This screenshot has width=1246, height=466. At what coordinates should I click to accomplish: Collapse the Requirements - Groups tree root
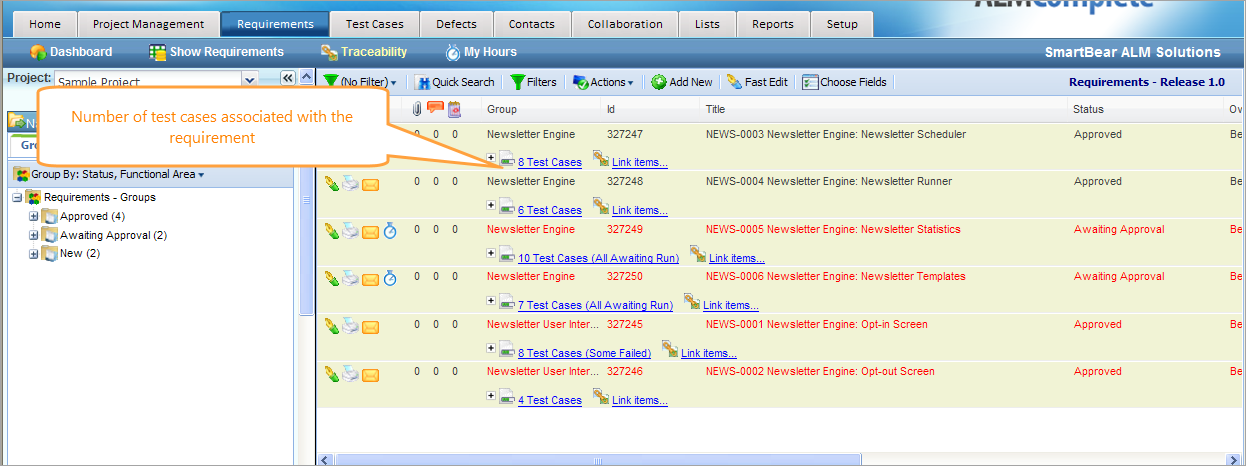(x=17, y=198)
